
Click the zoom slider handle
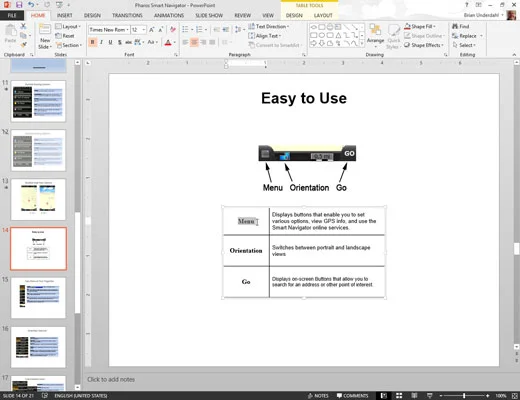[464, 396]
